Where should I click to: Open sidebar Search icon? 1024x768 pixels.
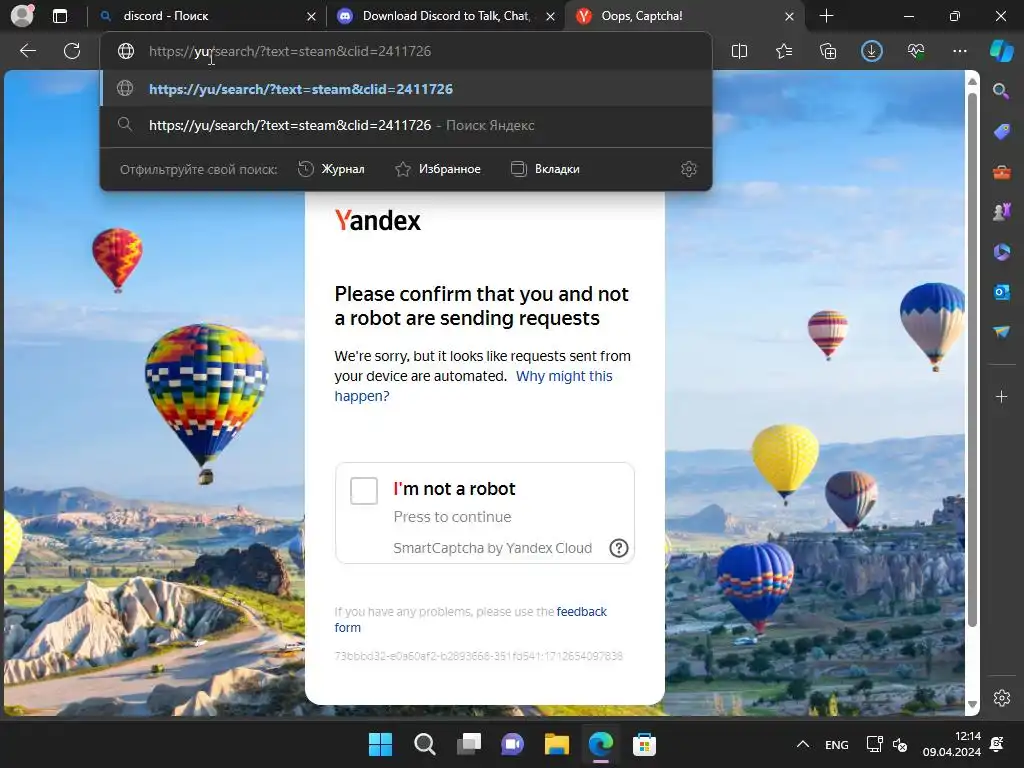[1001, 91]
